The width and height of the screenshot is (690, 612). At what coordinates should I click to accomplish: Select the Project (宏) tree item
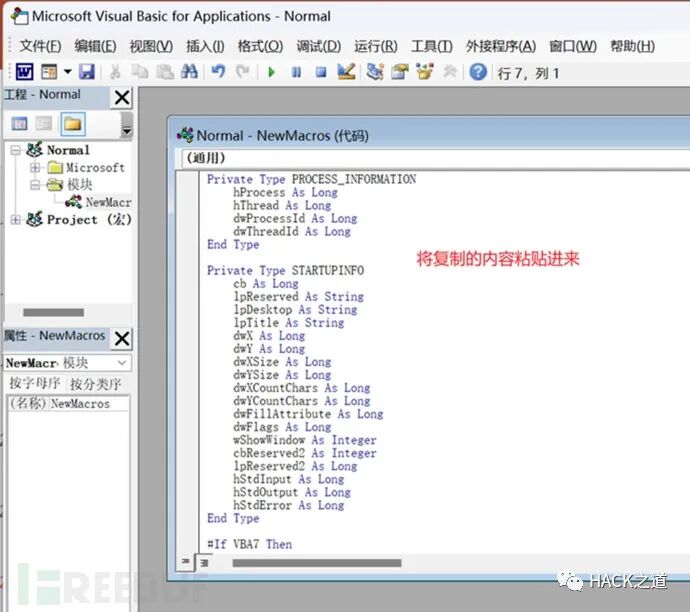(x=79, y=219)
